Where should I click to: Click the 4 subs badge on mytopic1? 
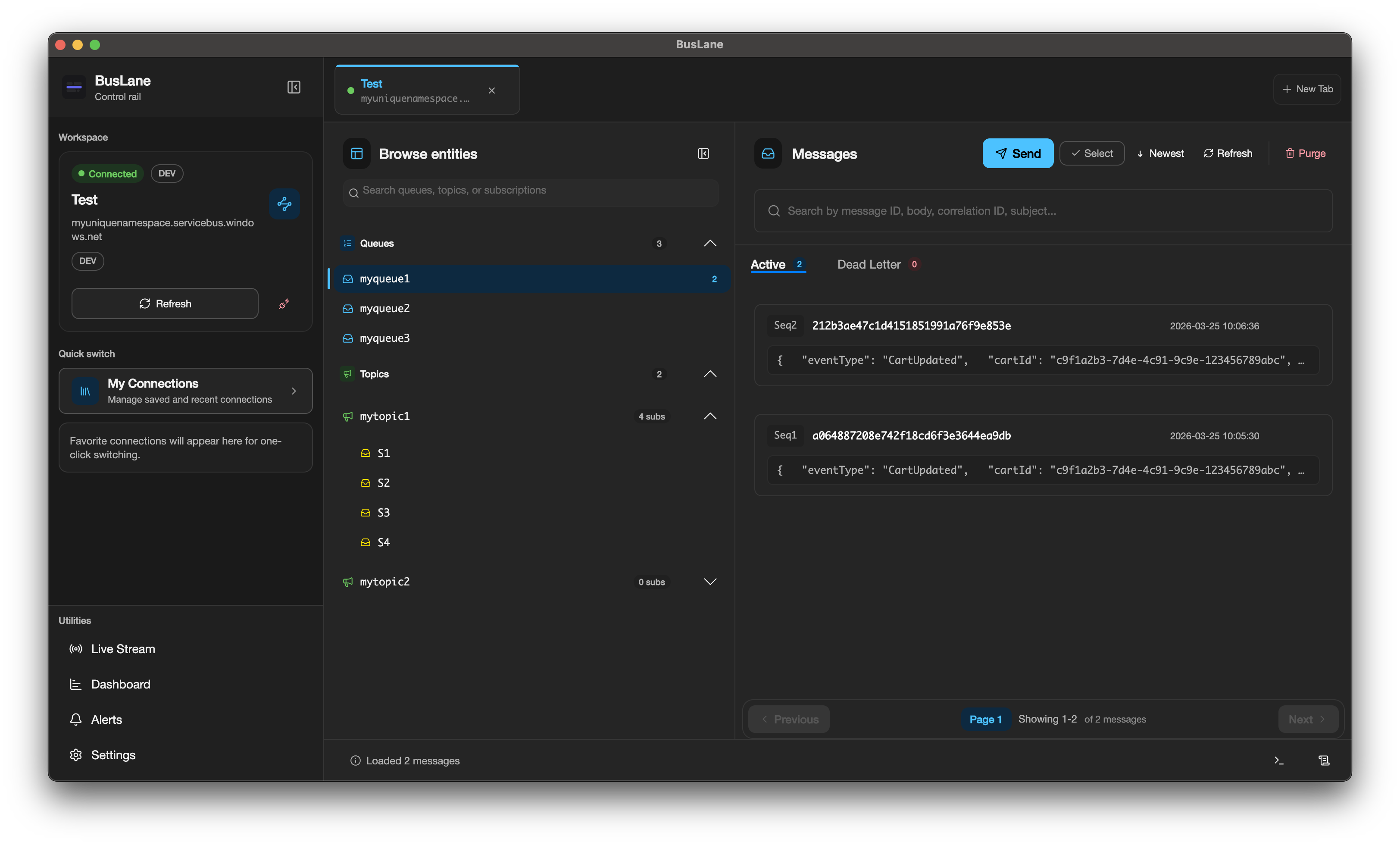[651, 417]
